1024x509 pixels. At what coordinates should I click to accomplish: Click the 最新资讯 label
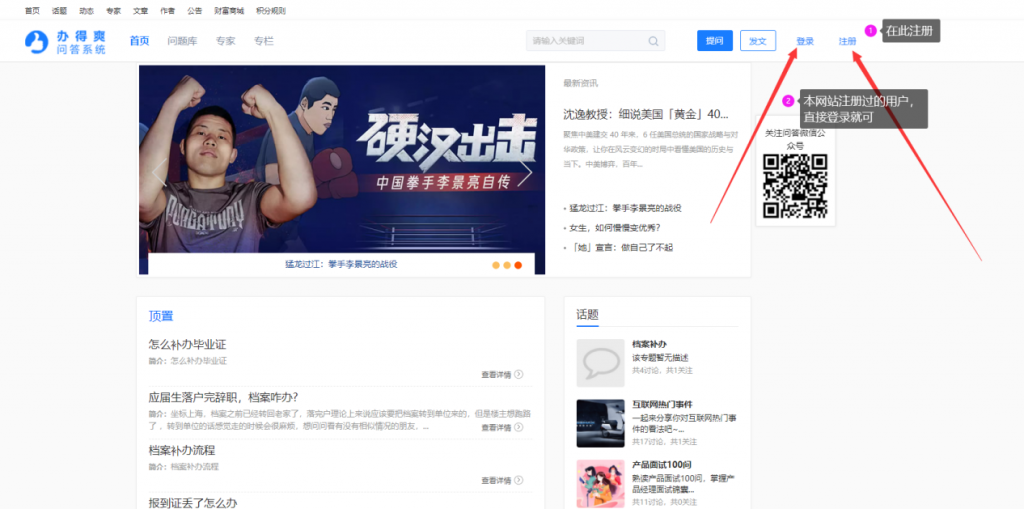pyautogui.click(x=580, y=83)
